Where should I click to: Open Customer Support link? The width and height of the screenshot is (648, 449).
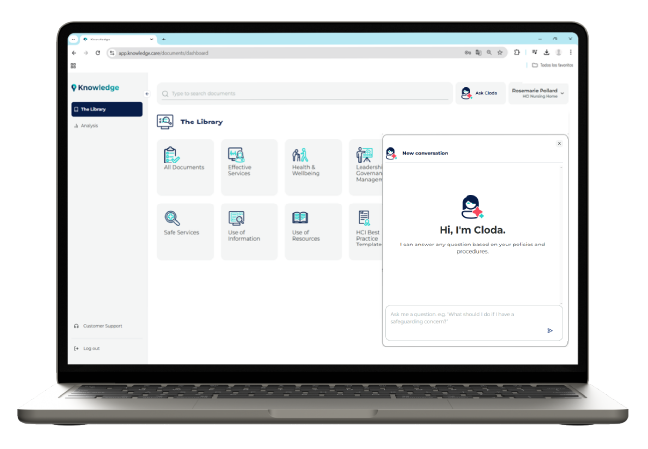101,326
